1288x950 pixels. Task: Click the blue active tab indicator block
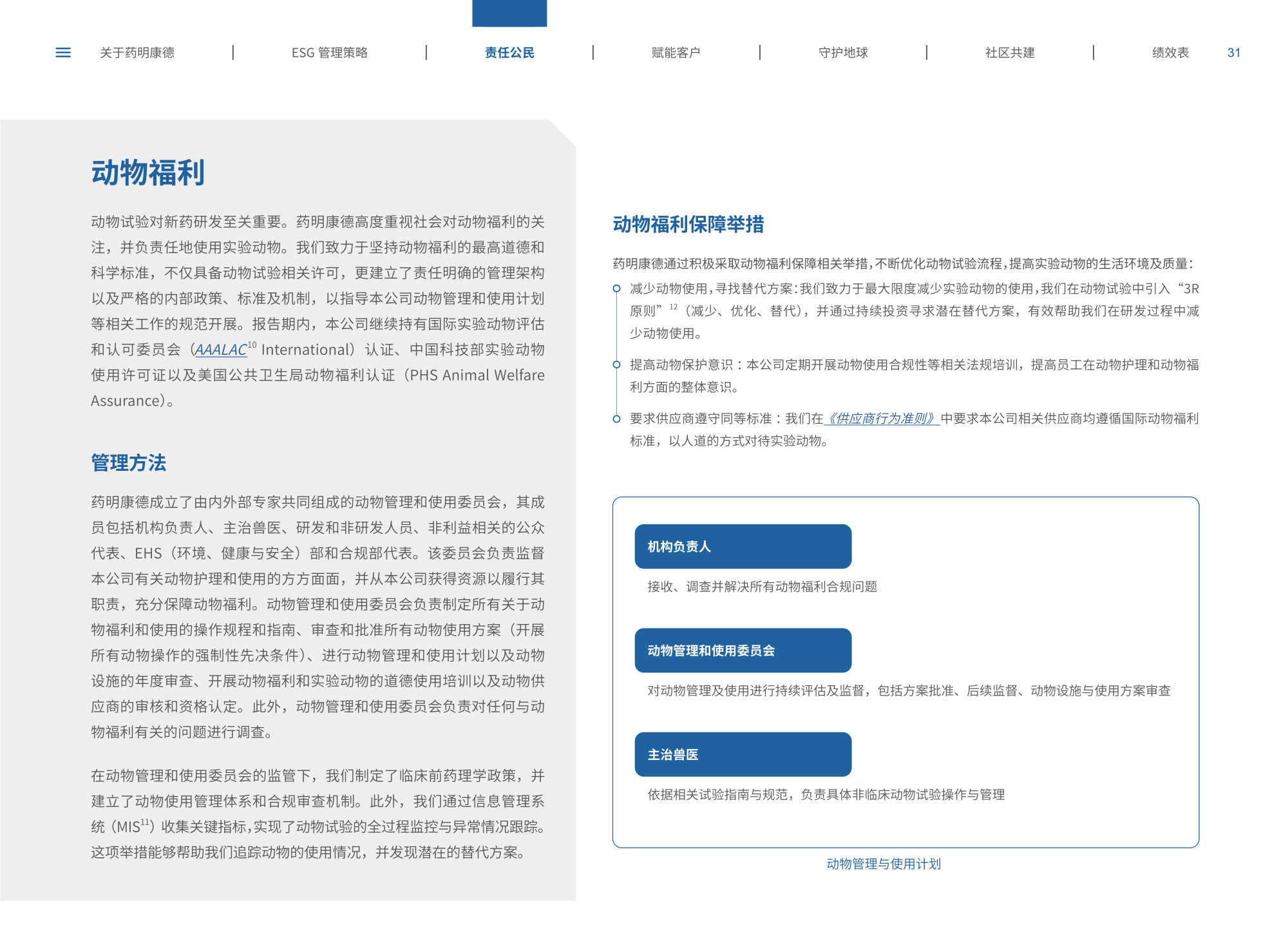[x=509, y=13]
